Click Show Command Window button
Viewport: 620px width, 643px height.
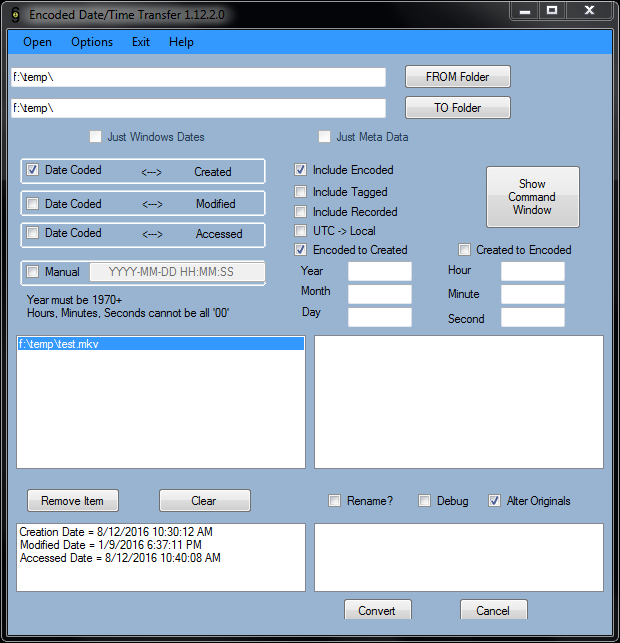pyautogui.click(x=533, y=197)
